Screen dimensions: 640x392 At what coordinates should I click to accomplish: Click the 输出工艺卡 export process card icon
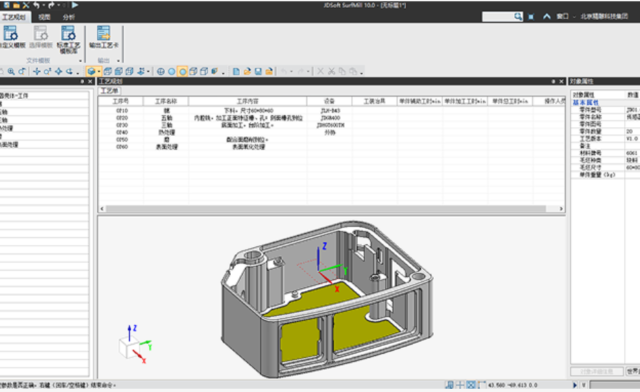coord(104,33)
